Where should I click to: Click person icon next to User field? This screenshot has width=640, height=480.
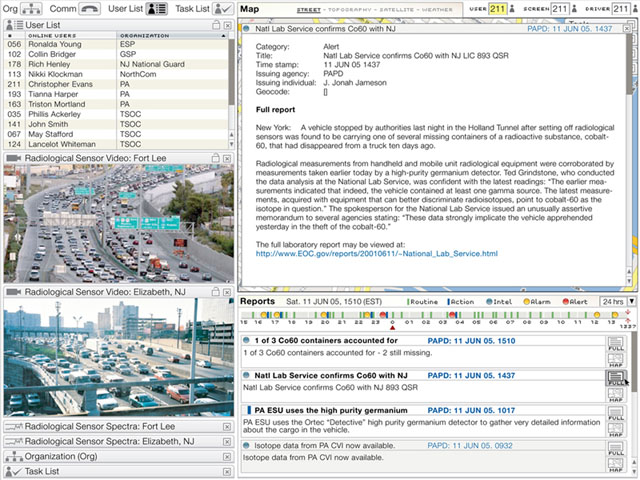pos(512,9)
